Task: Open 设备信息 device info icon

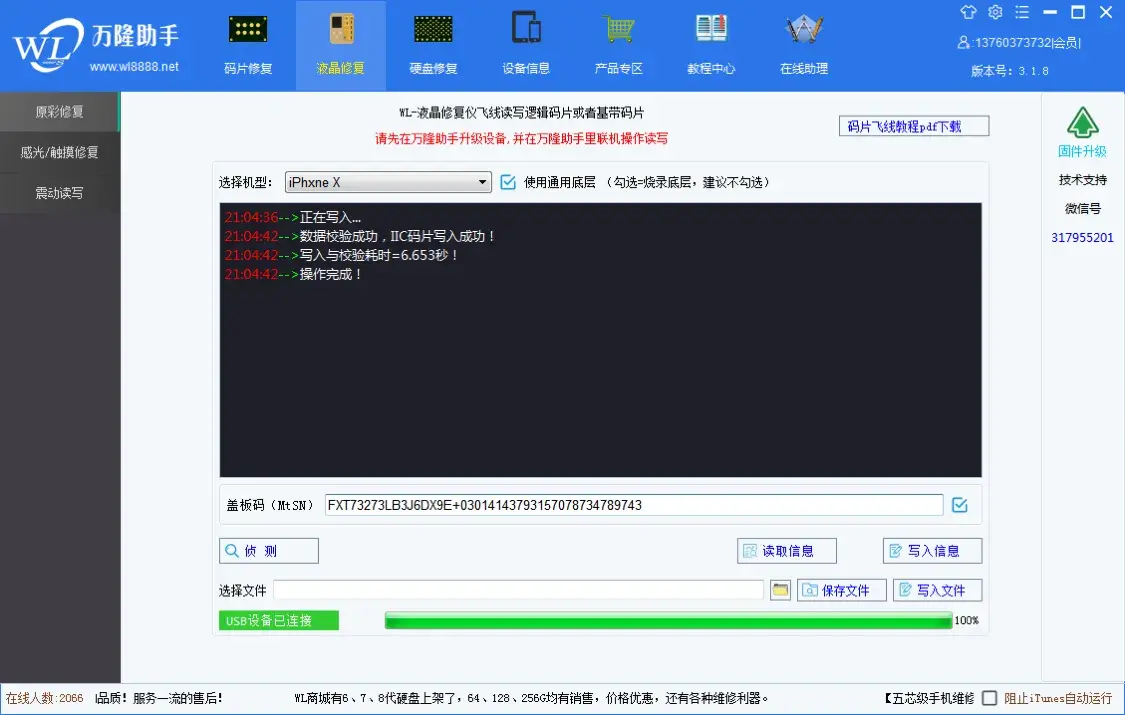Action: pyautogui.click(x=526, y=30)
